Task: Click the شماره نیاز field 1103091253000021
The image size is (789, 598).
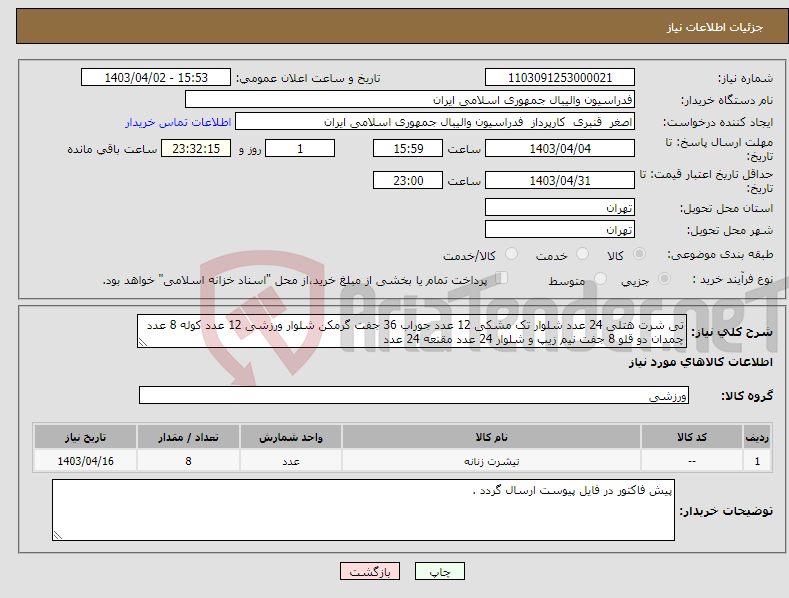Action: [x=560, y=78]
